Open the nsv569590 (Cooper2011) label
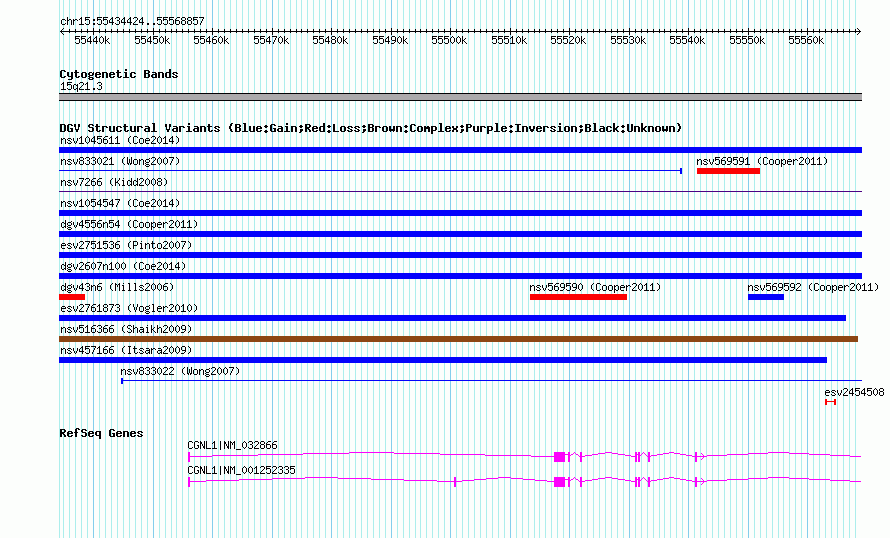 click(x=595, y=287)
